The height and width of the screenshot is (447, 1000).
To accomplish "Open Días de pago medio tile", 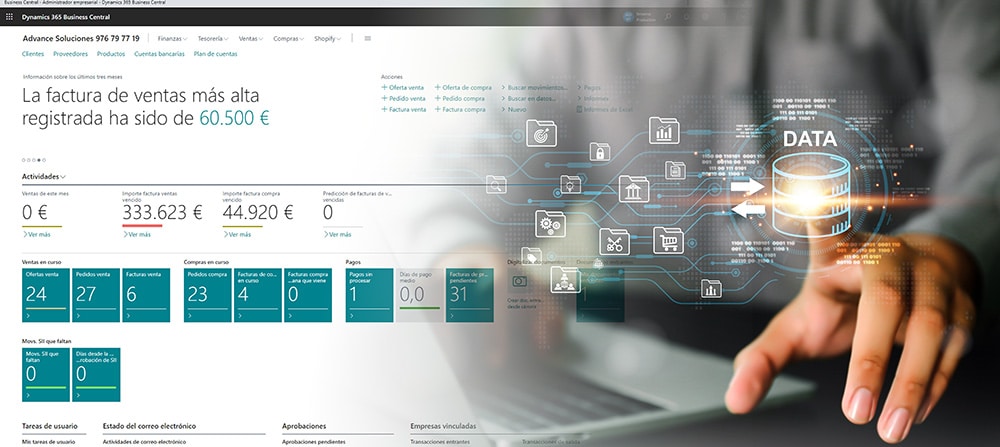I will click(x=420, y=295).
